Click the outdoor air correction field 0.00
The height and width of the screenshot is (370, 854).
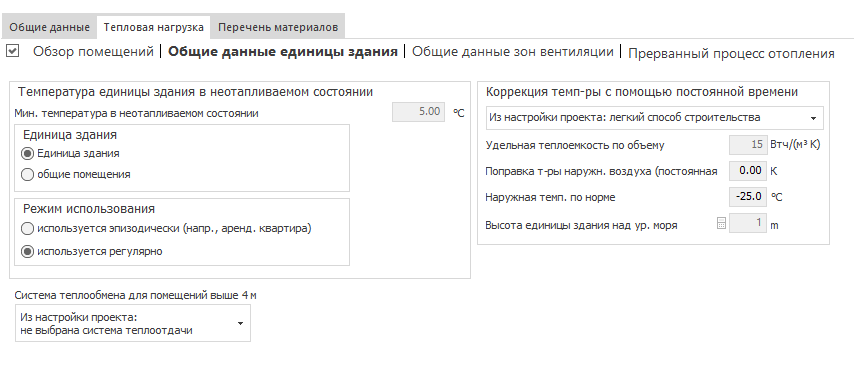click(748, 171)
